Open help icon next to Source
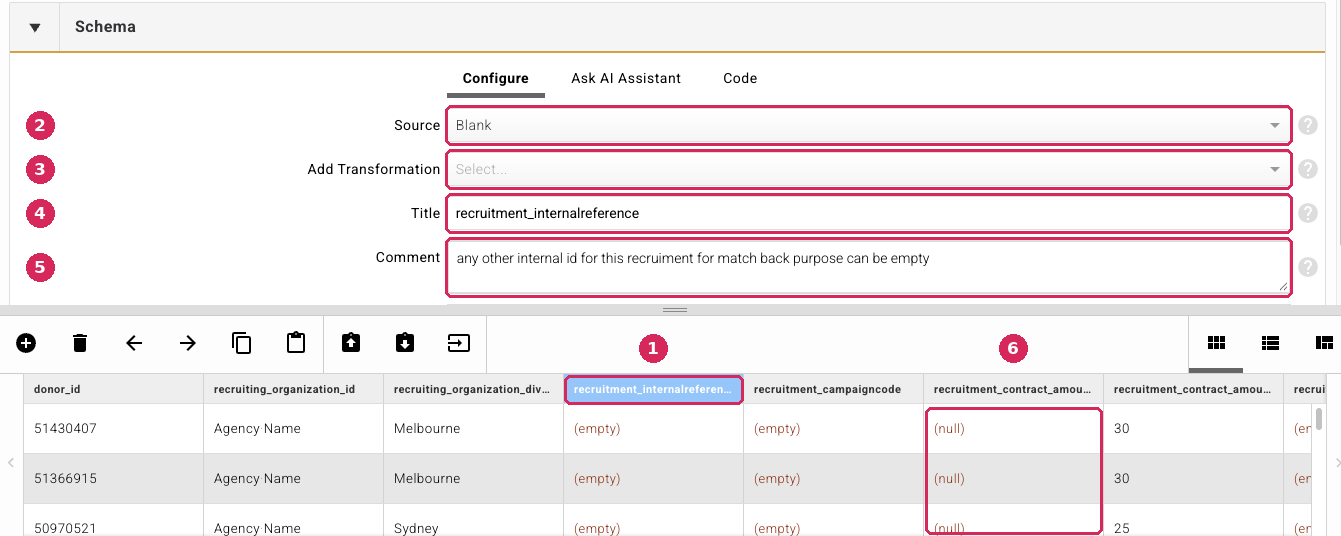1341x536 pixels. pyautogui.click(x=1308, y=125)
